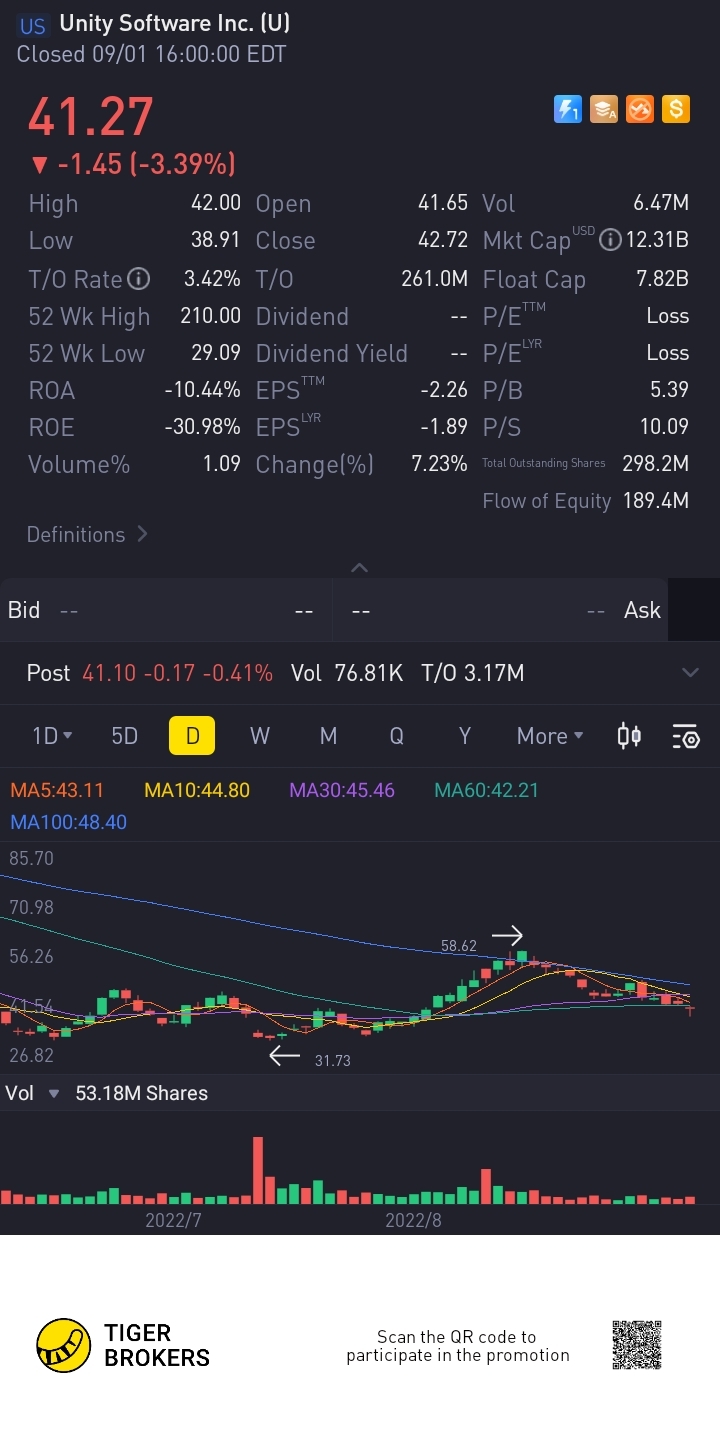The image size is (720, 1456).
Task: Switch to the M monthly chart tab
Action: click(x=328, y=736)
